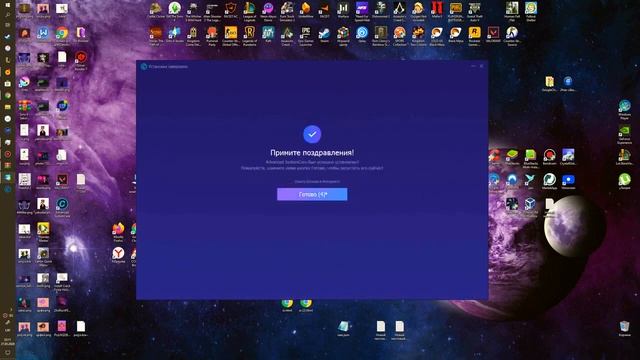Open the Recycle Bin icon
Viewport: 640px width, 360px height.
(x=624, y=328)
